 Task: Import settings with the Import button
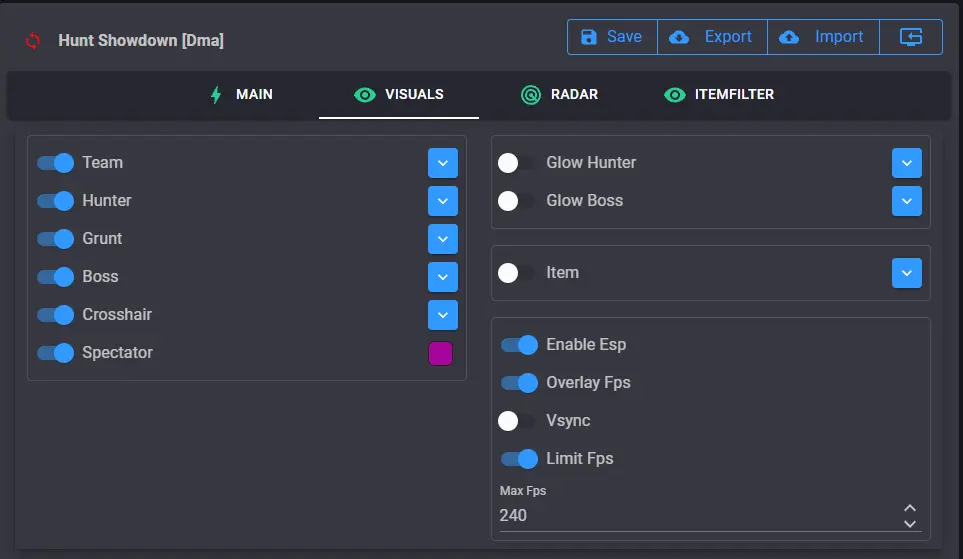coord(824,37)
